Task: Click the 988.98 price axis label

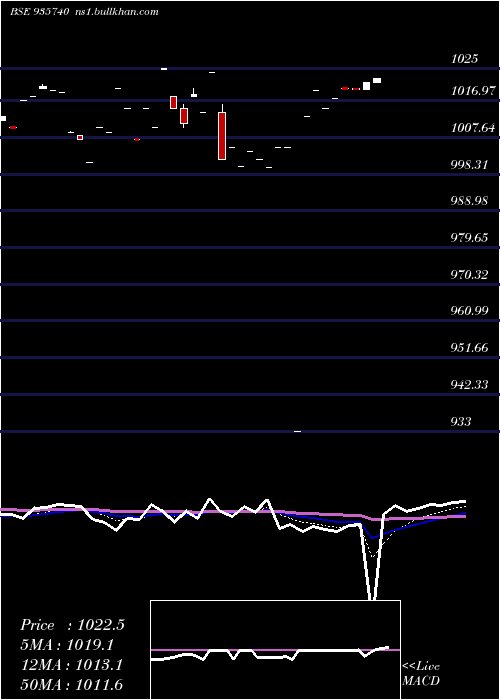Action: pos(469,201)
